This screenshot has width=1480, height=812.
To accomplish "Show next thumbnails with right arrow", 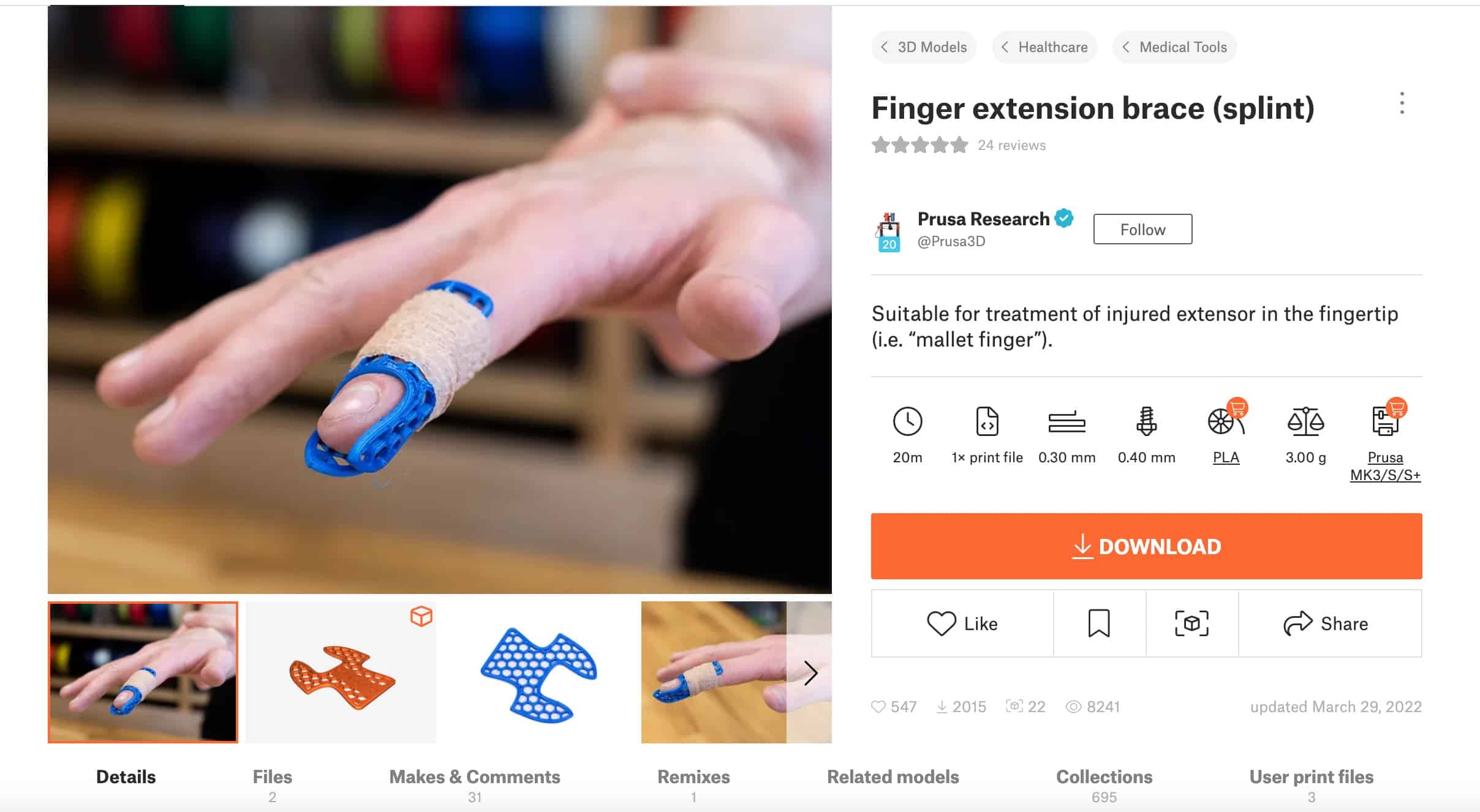I will 810,672.
